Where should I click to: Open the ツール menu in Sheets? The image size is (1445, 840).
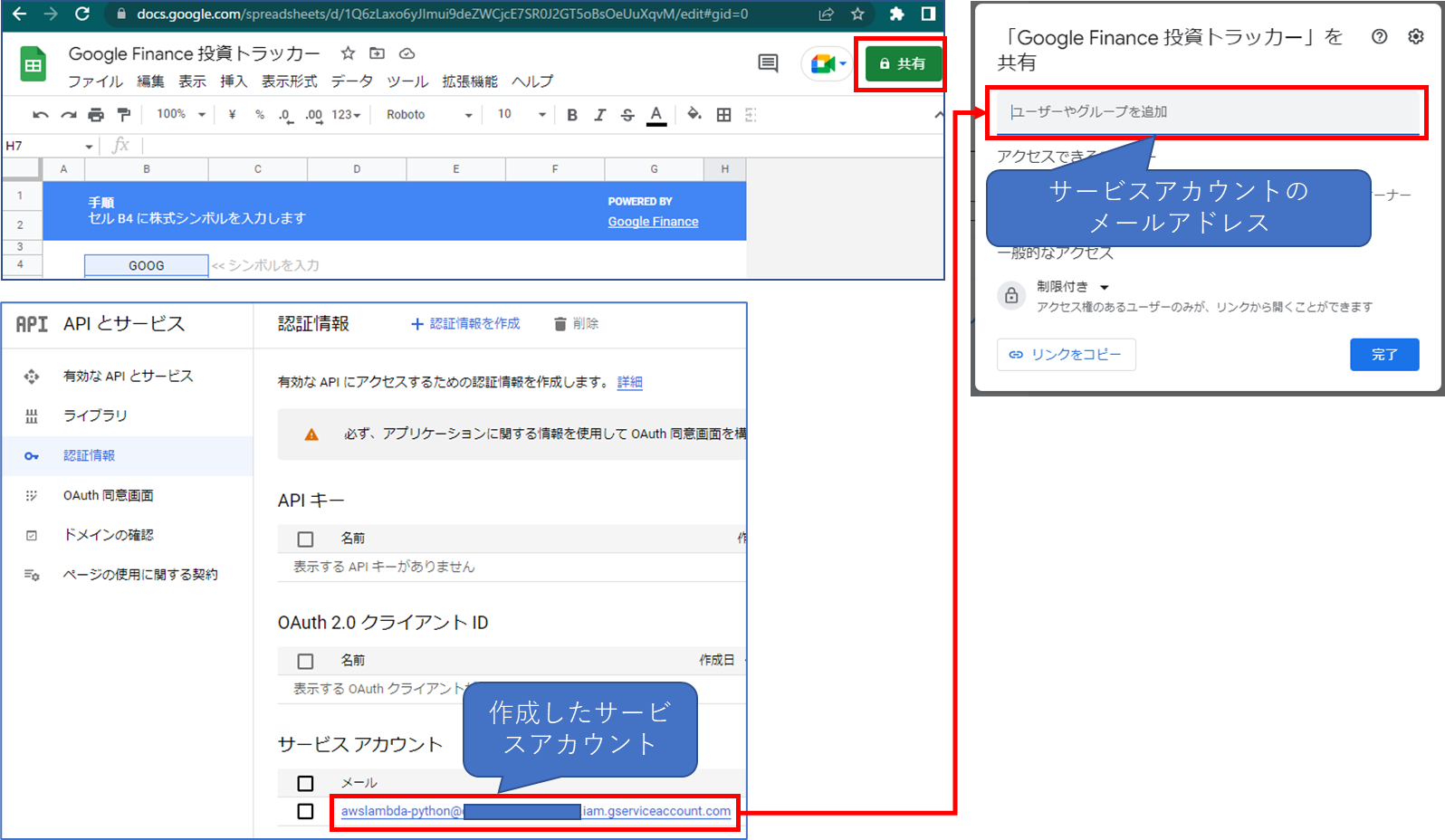(x=407, y=81)
